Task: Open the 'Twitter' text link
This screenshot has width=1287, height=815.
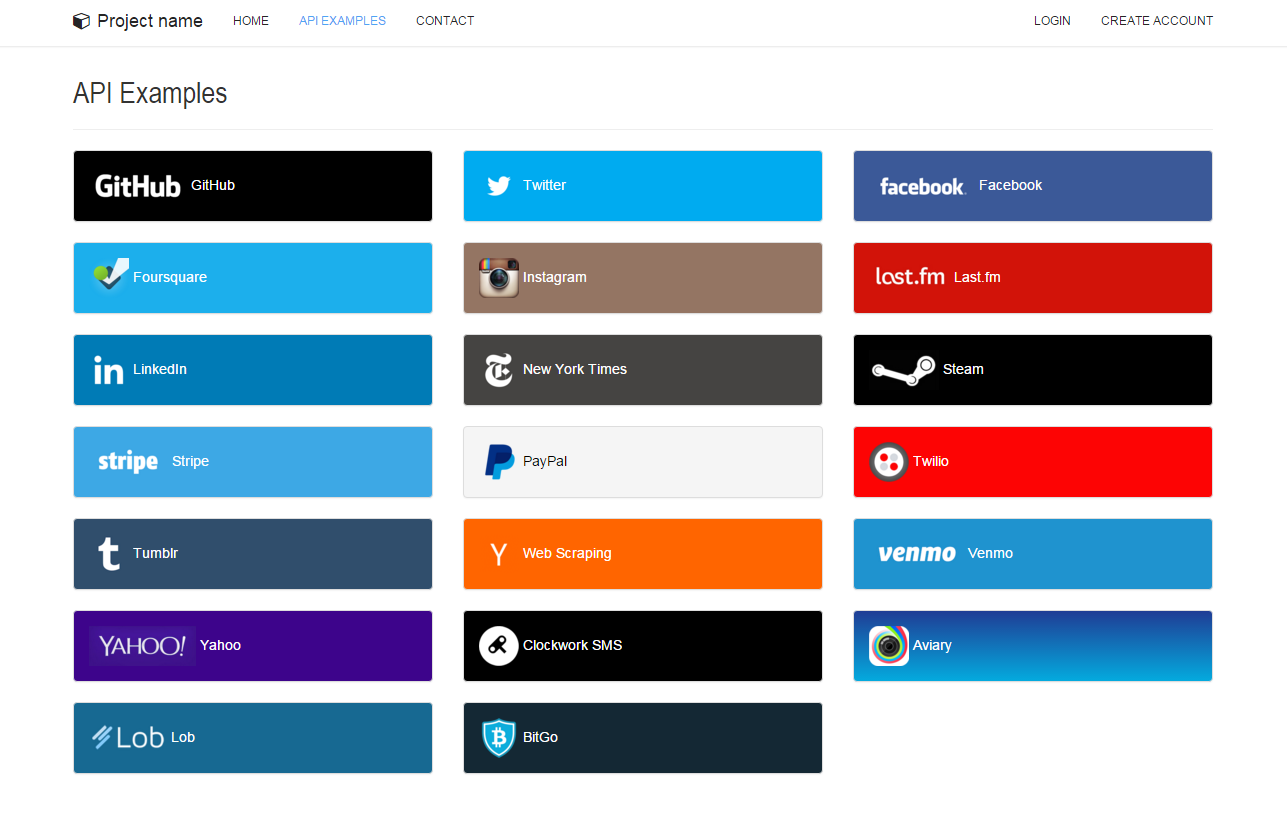Action: [545, 185]
